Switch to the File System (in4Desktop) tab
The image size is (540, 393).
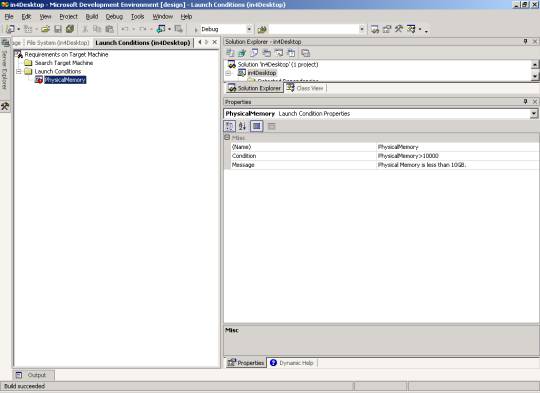[58, 43]
